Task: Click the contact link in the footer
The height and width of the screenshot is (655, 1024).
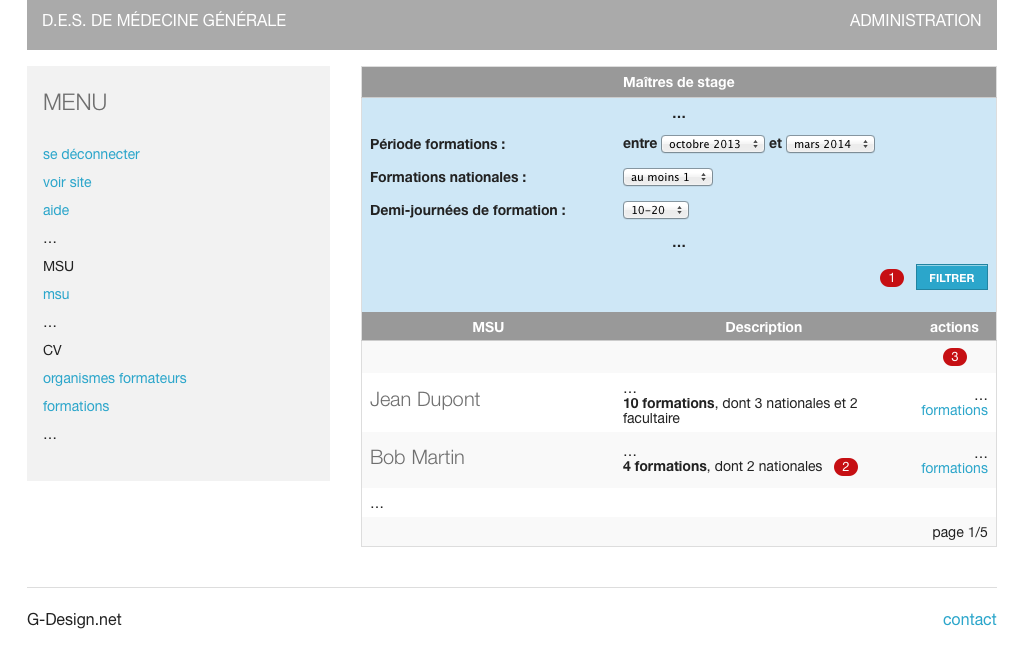Action: [x=969, y=619]
